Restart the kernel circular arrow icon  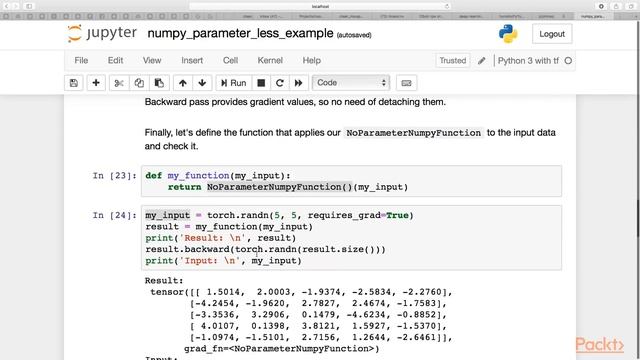coord(280,83)
